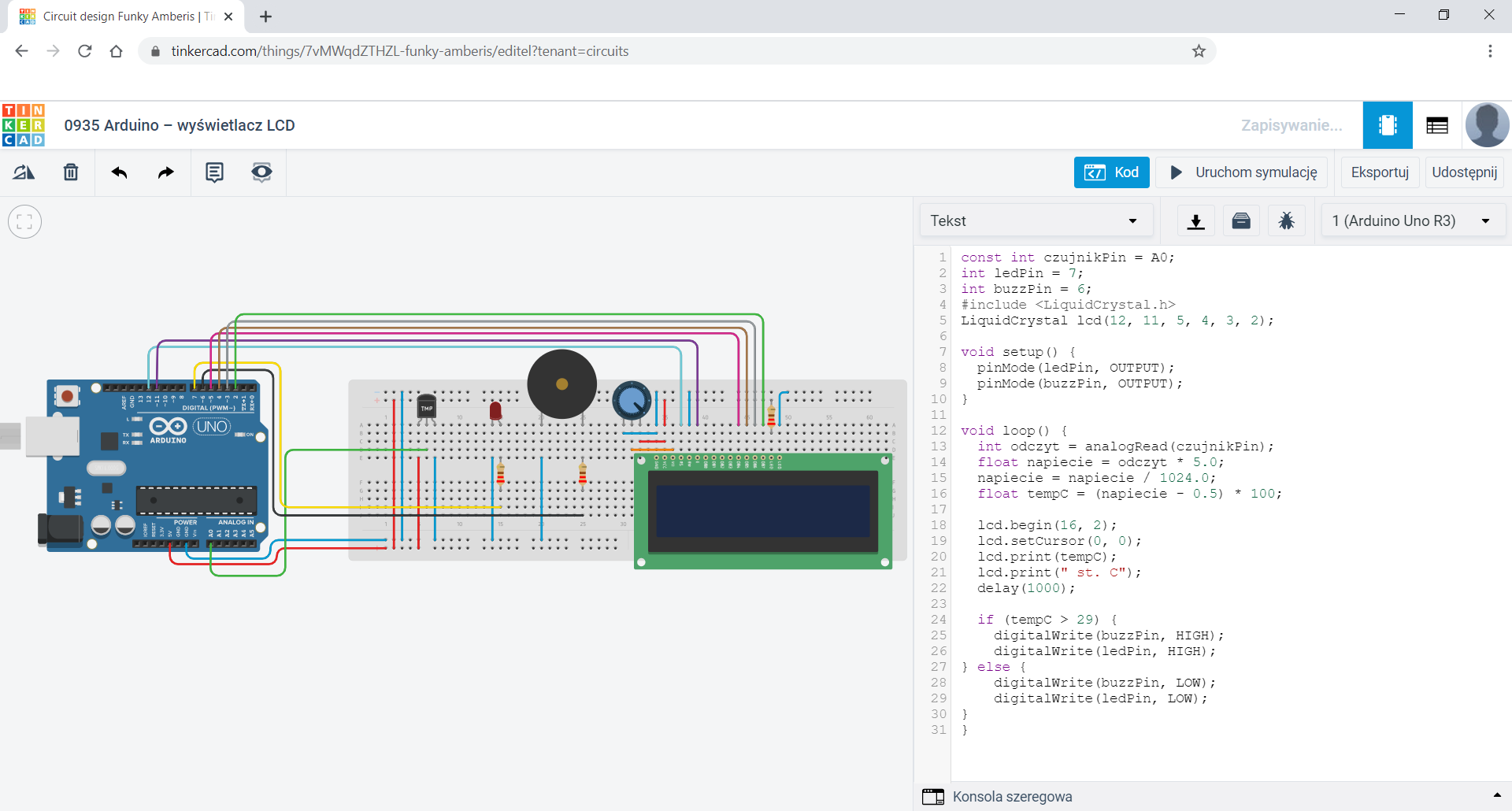Image resolution: width=1512 pixels, height=811 pixels.
Task: Click the rotate component icon
Action: pyautogui.click(x=24, y=172)
